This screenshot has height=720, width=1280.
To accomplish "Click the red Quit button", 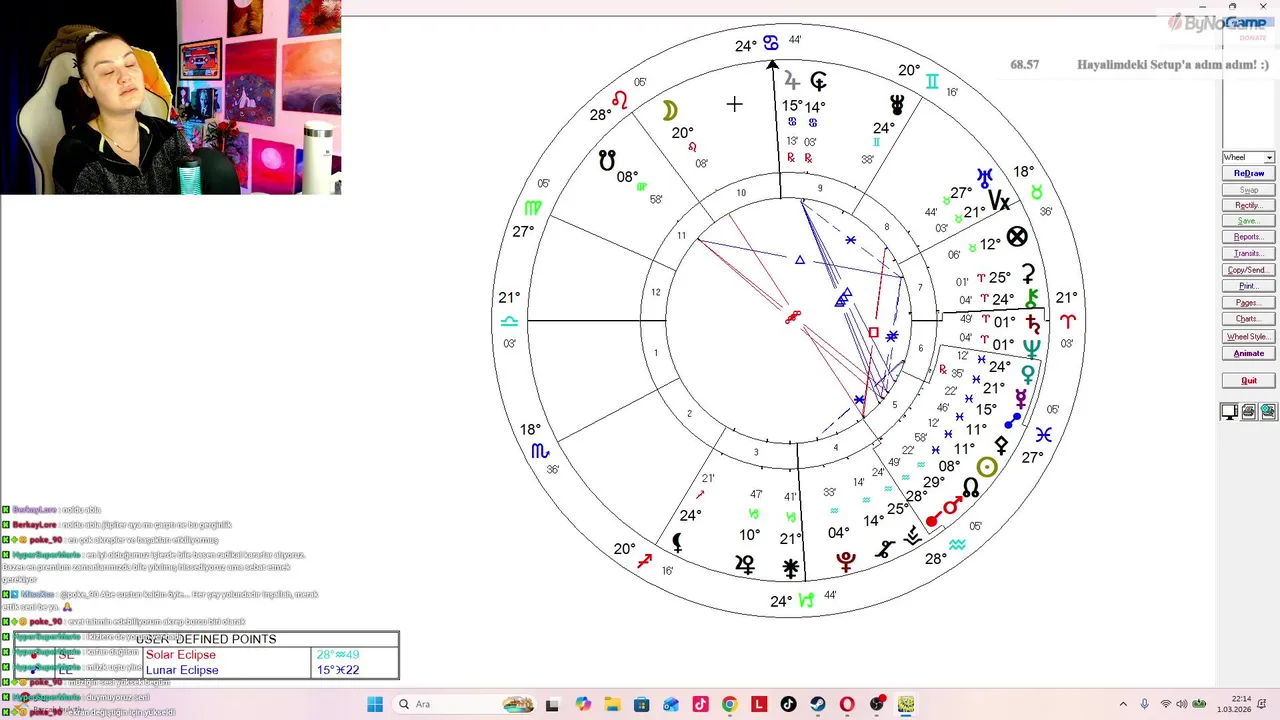I will (x=1248, y=380).
